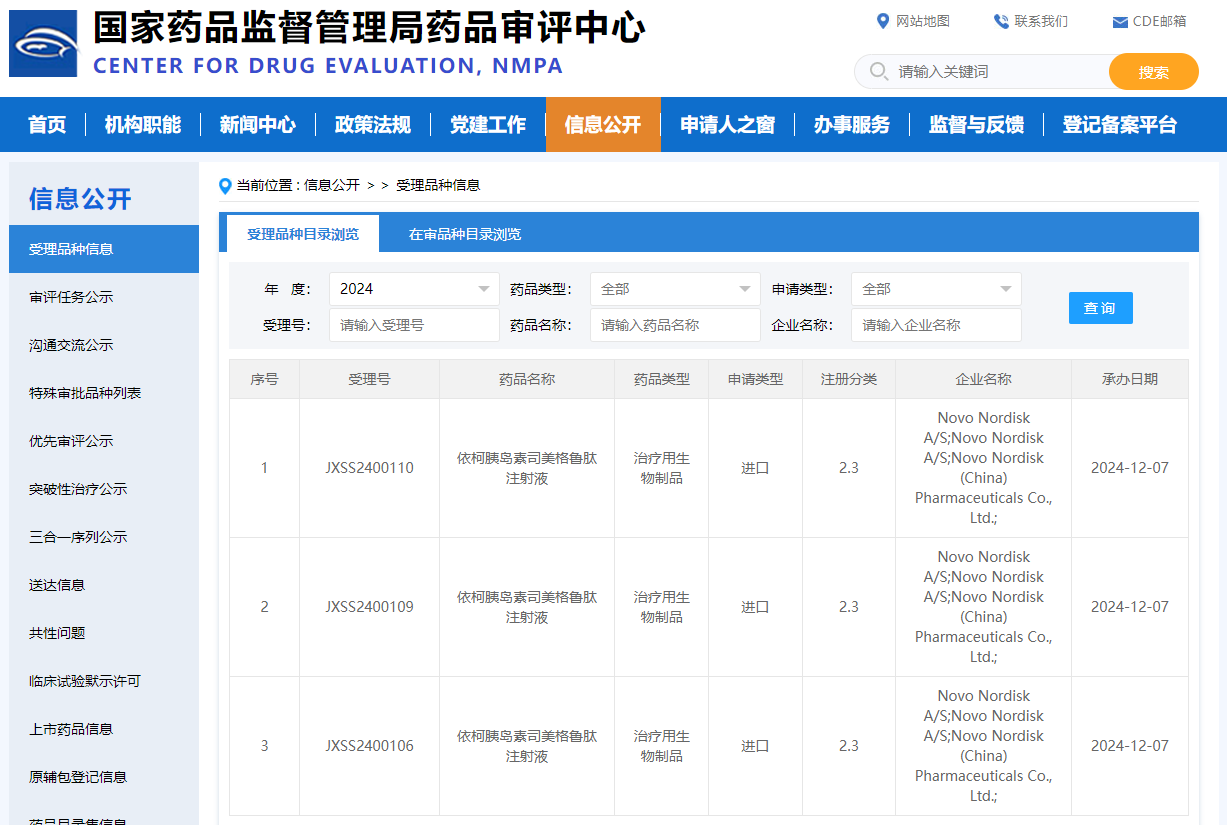Select 审评任务公示 in the sidebar
Image resolution: width=1227 pixels, height=825 pixels.
104,297
